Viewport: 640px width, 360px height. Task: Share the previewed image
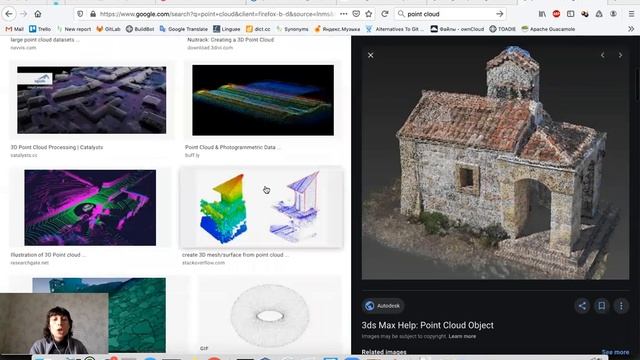click(582, 306)
